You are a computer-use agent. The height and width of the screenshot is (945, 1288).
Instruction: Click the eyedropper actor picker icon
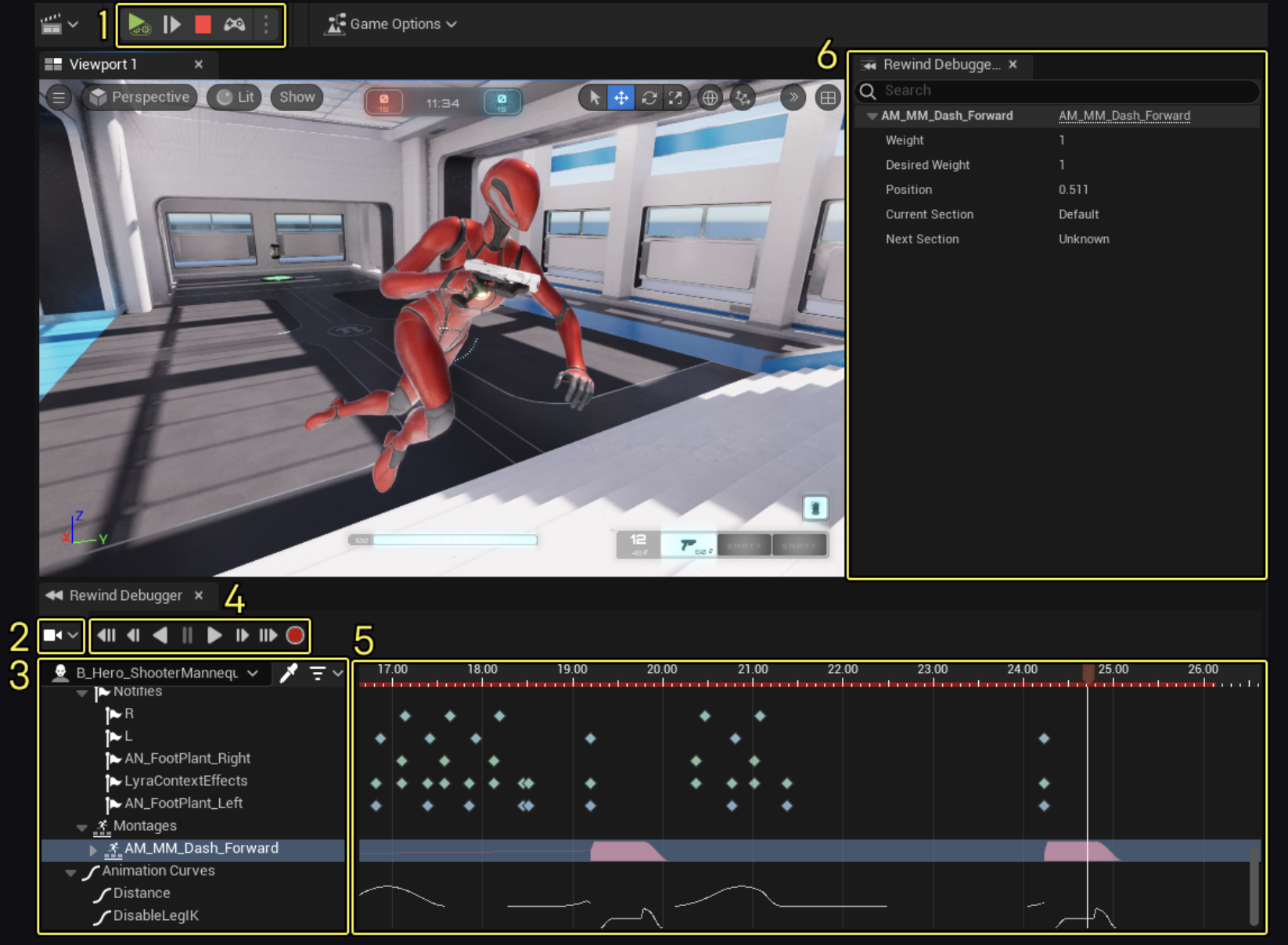[289, 674]
